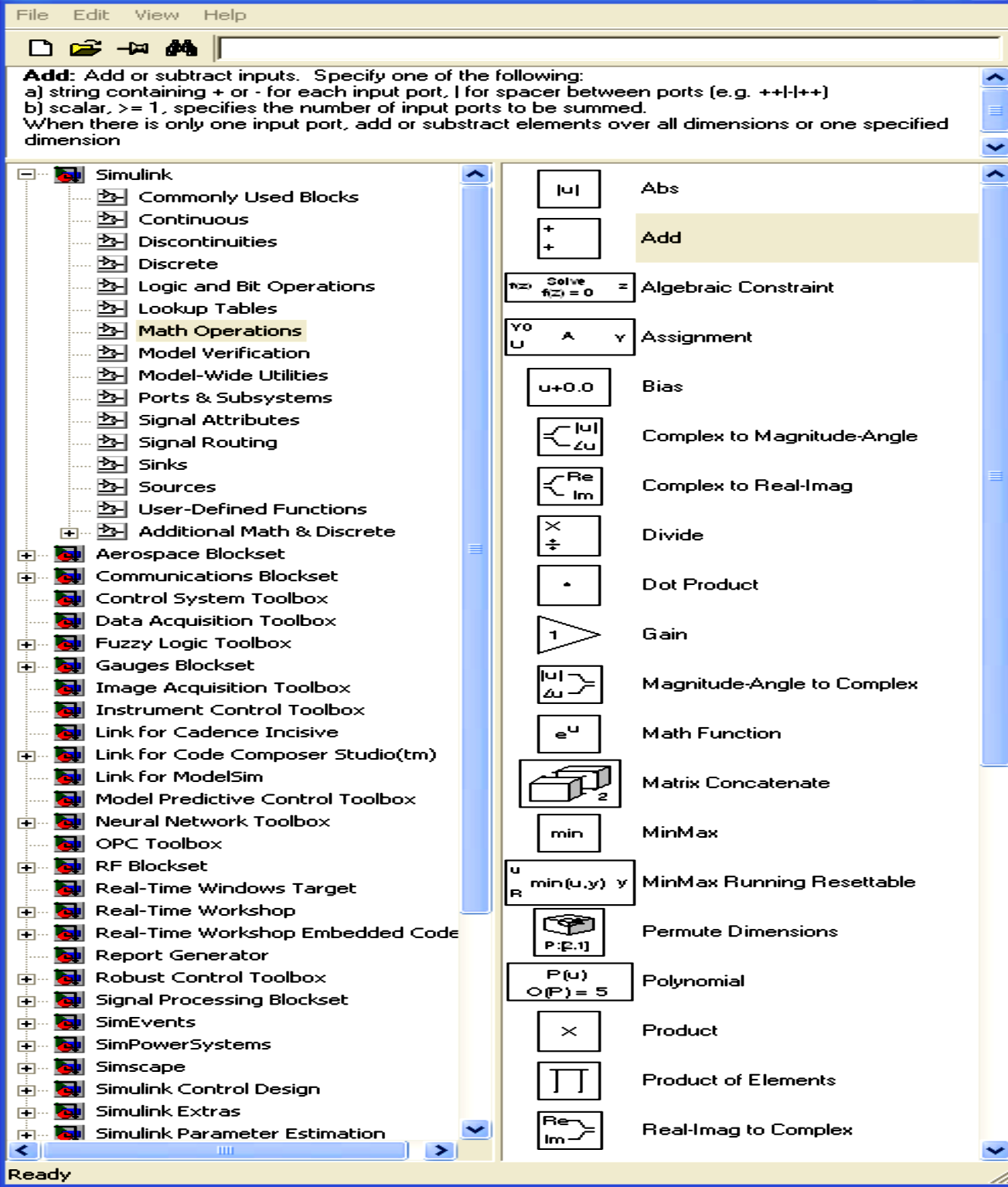Click block list scroll up arrow
This screenshot has height=1187, width=1008.
[x=995, y=174]
